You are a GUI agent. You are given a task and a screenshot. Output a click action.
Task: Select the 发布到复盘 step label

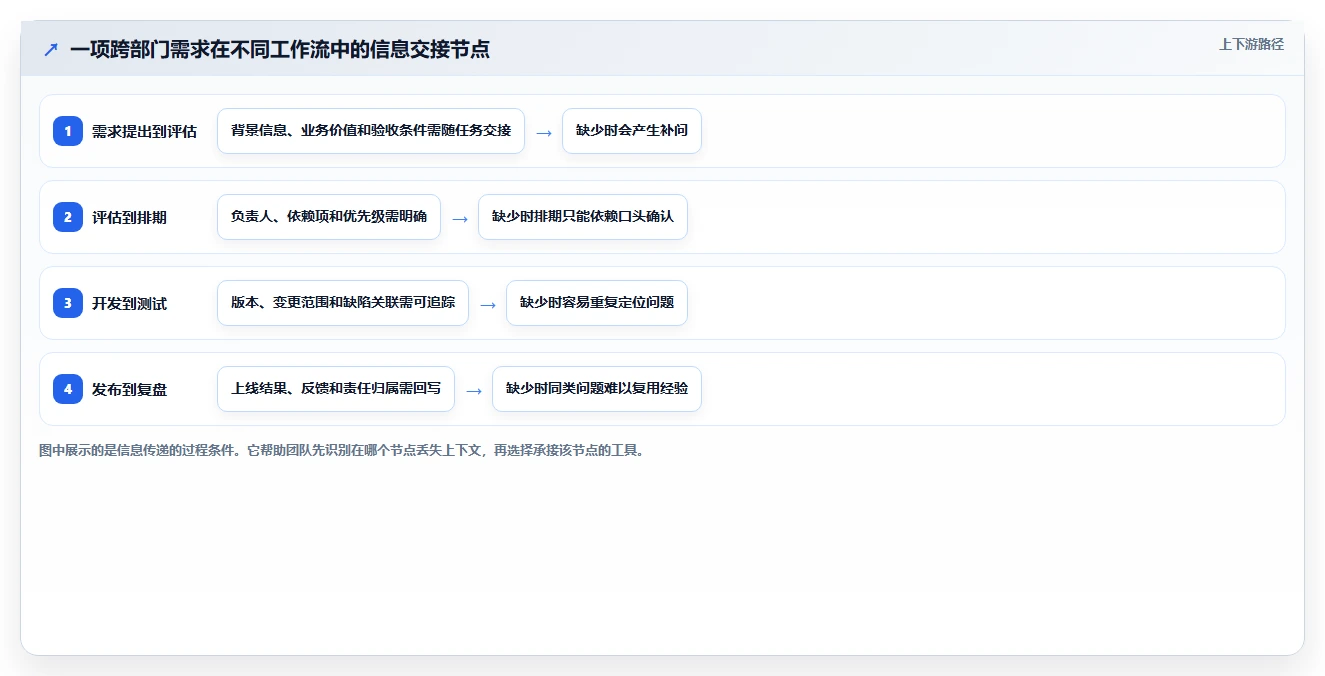[x=129, y=389]
